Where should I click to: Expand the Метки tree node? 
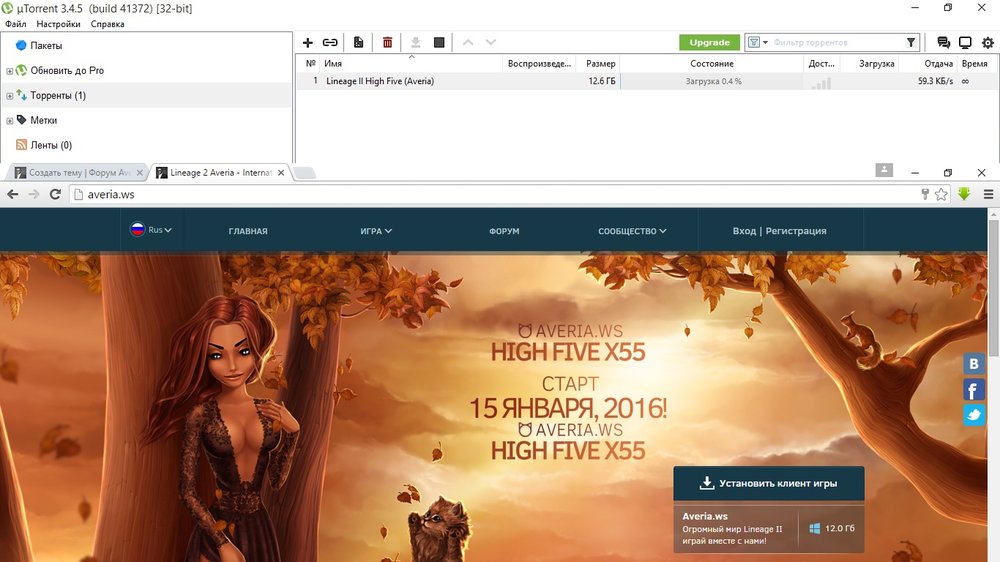(x=9, y=121)
